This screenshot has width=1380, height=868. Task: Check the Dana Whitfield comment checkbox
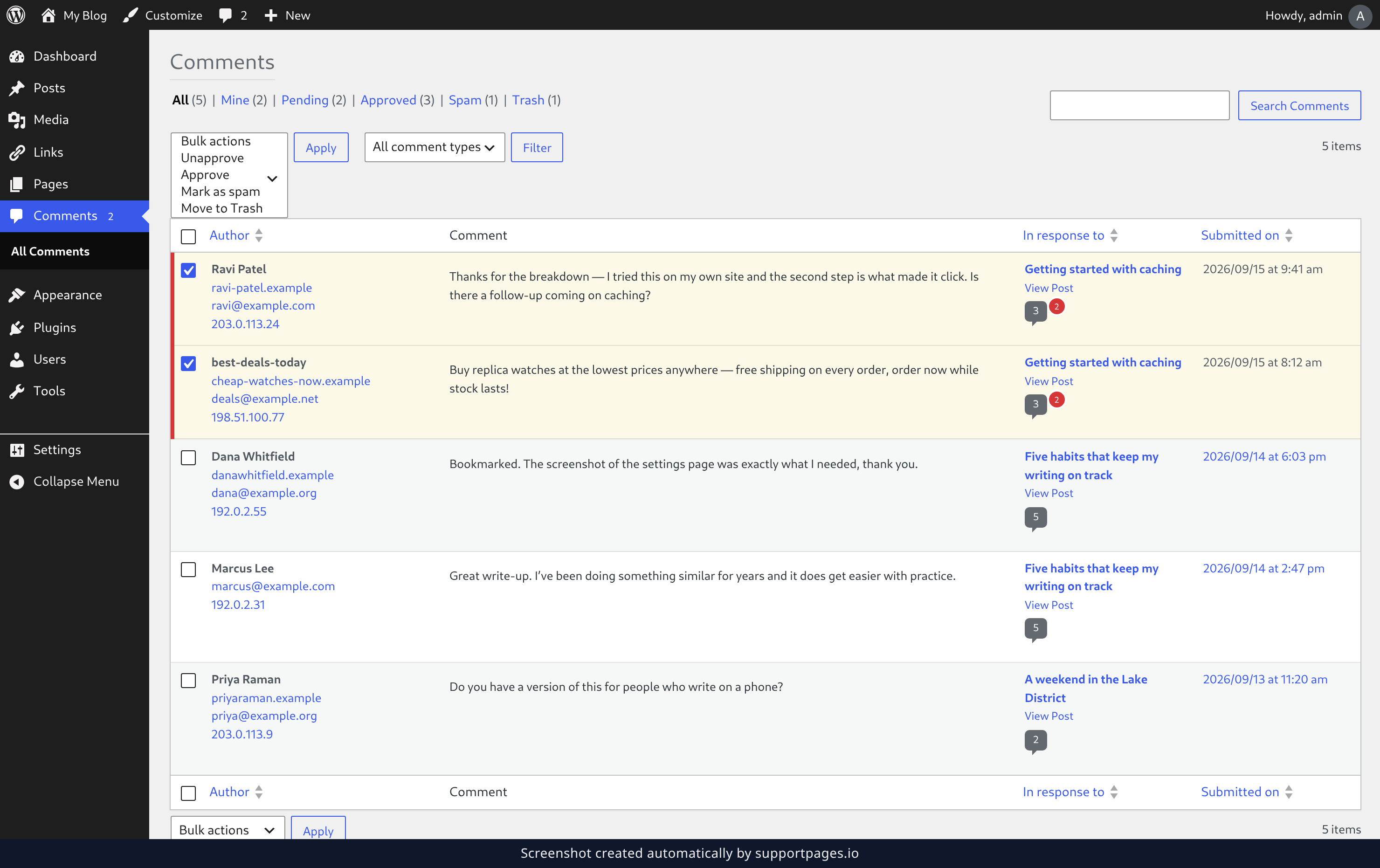click(x=188, y=457)
